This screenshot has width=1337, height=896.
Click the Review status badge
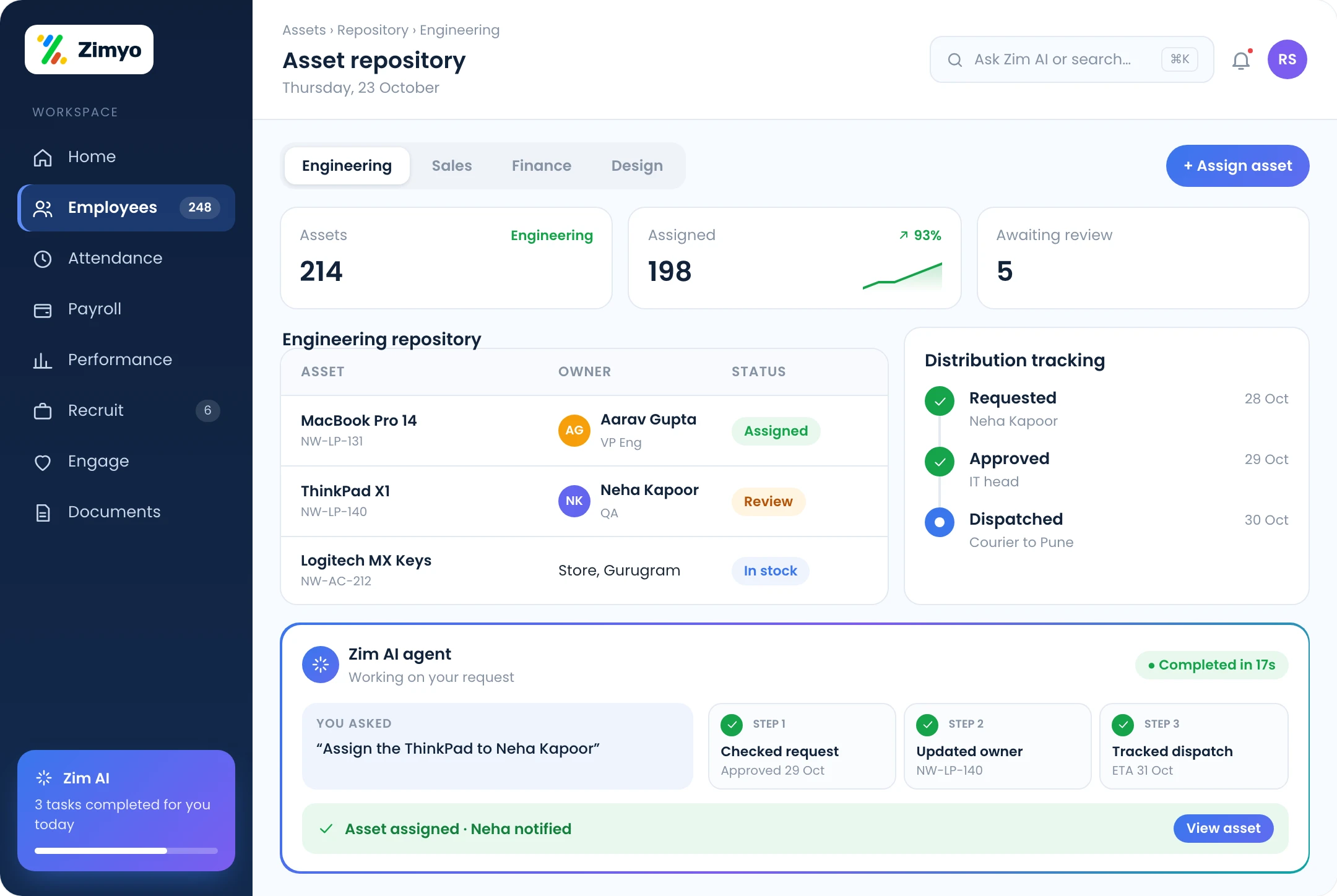(x=768, y=502)
